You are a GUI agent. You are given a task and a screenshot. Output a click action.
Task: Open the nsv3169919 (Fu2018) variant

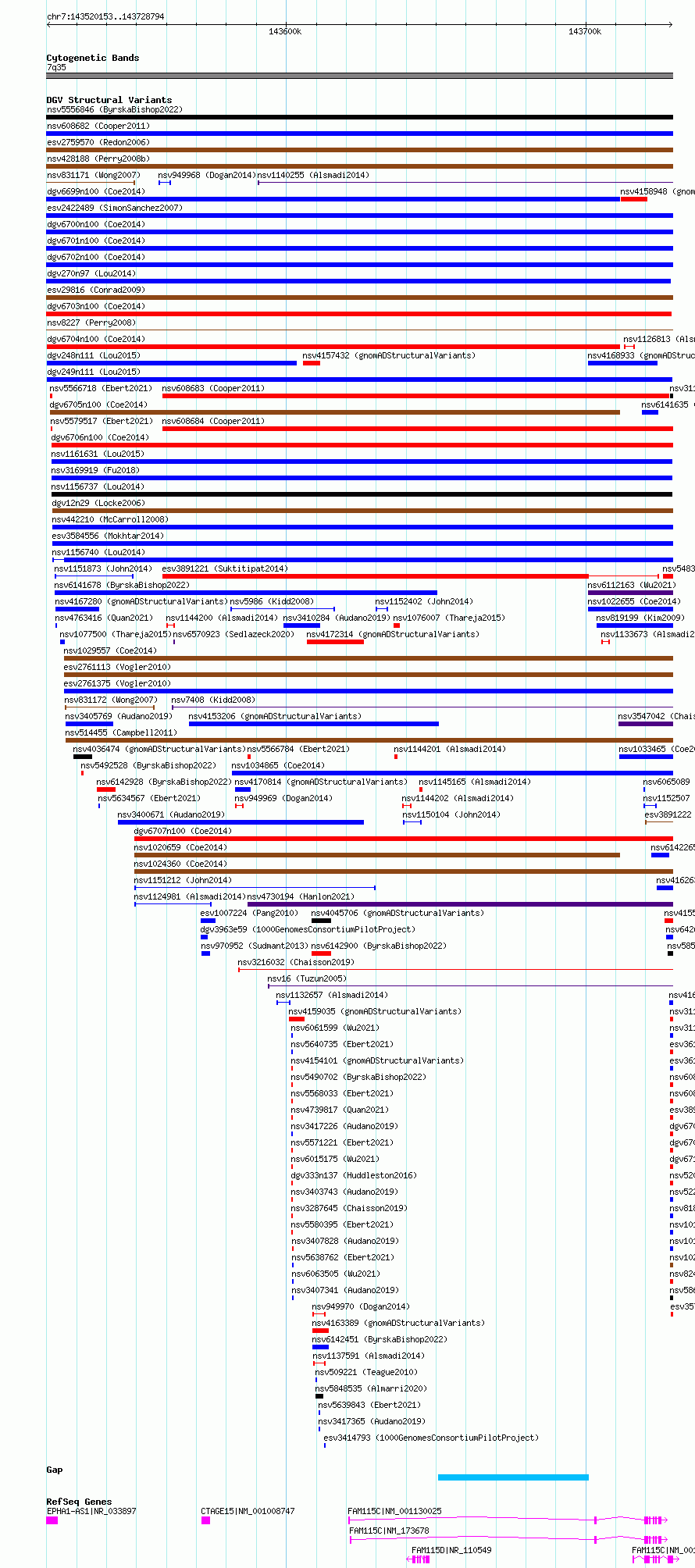(x=96, y=470)
